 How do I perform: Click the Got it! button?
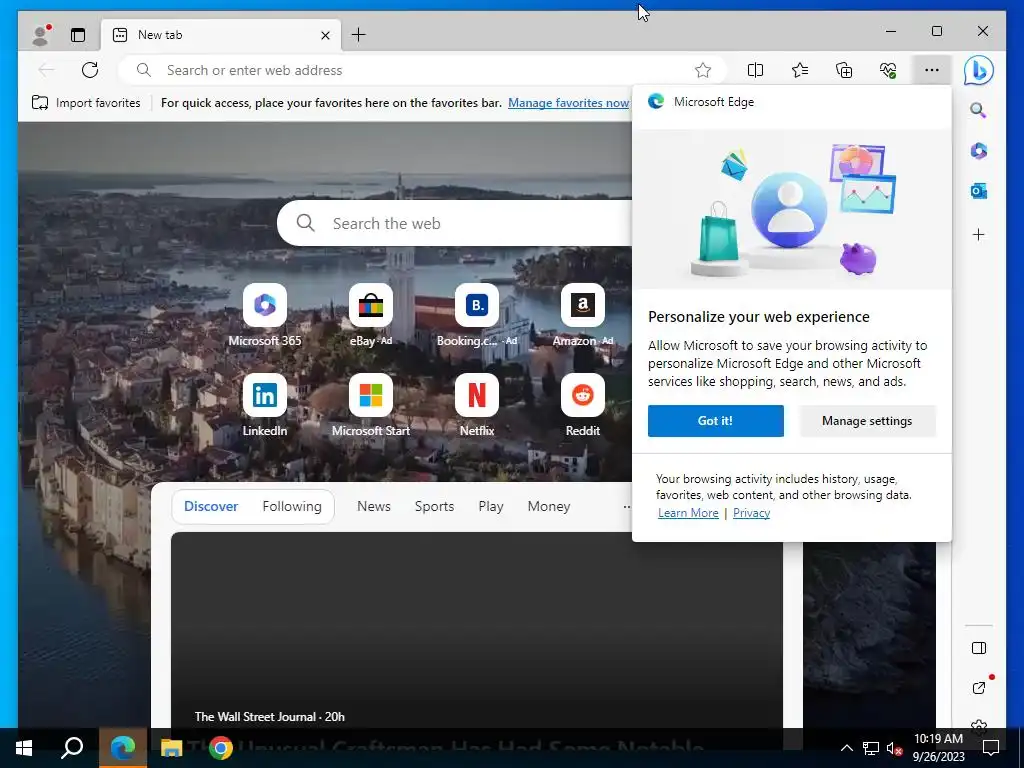click(x=716, y=421)
